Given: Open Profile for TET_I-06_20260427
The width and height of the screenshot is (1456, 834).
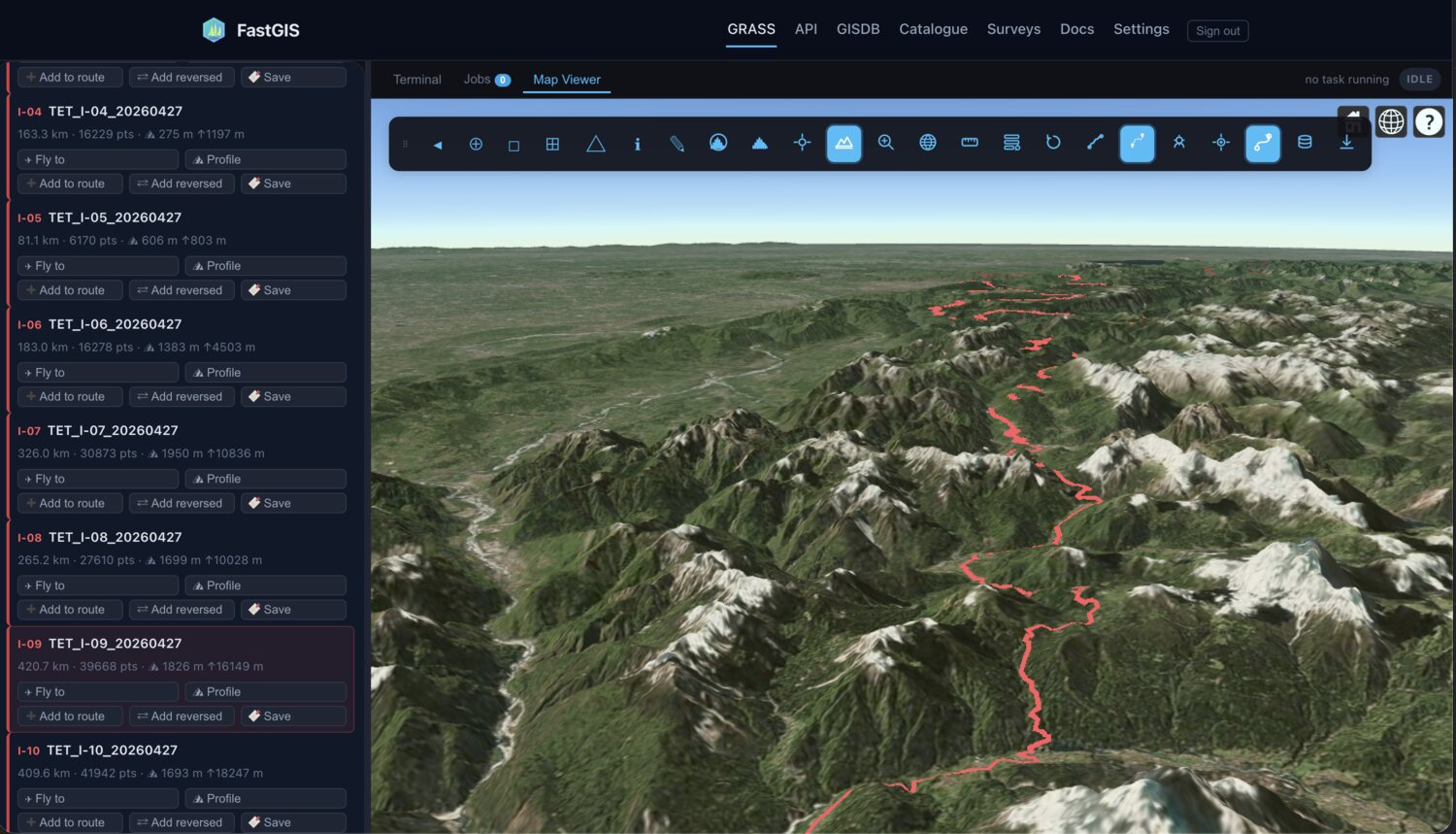Looking at the screenshot, I should point(265,373).
